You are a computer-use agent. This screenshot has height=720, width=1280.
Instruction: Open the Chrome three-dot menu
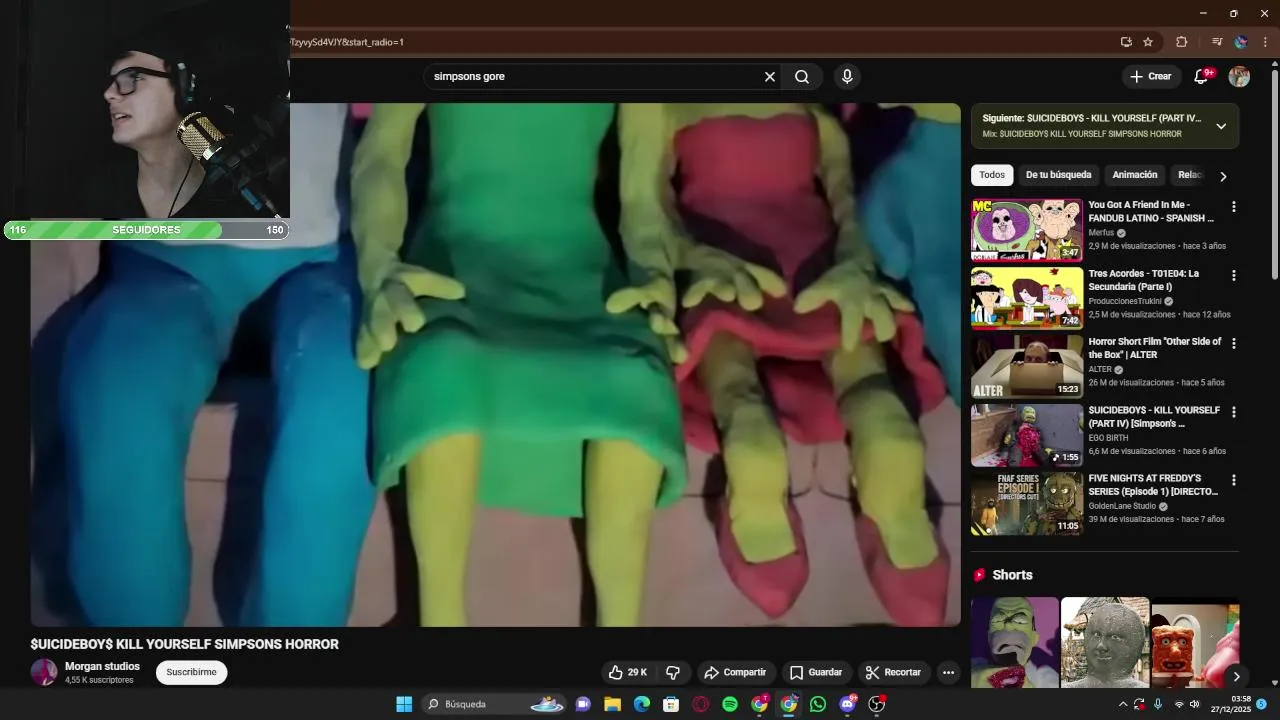[x=1265, y=42]
